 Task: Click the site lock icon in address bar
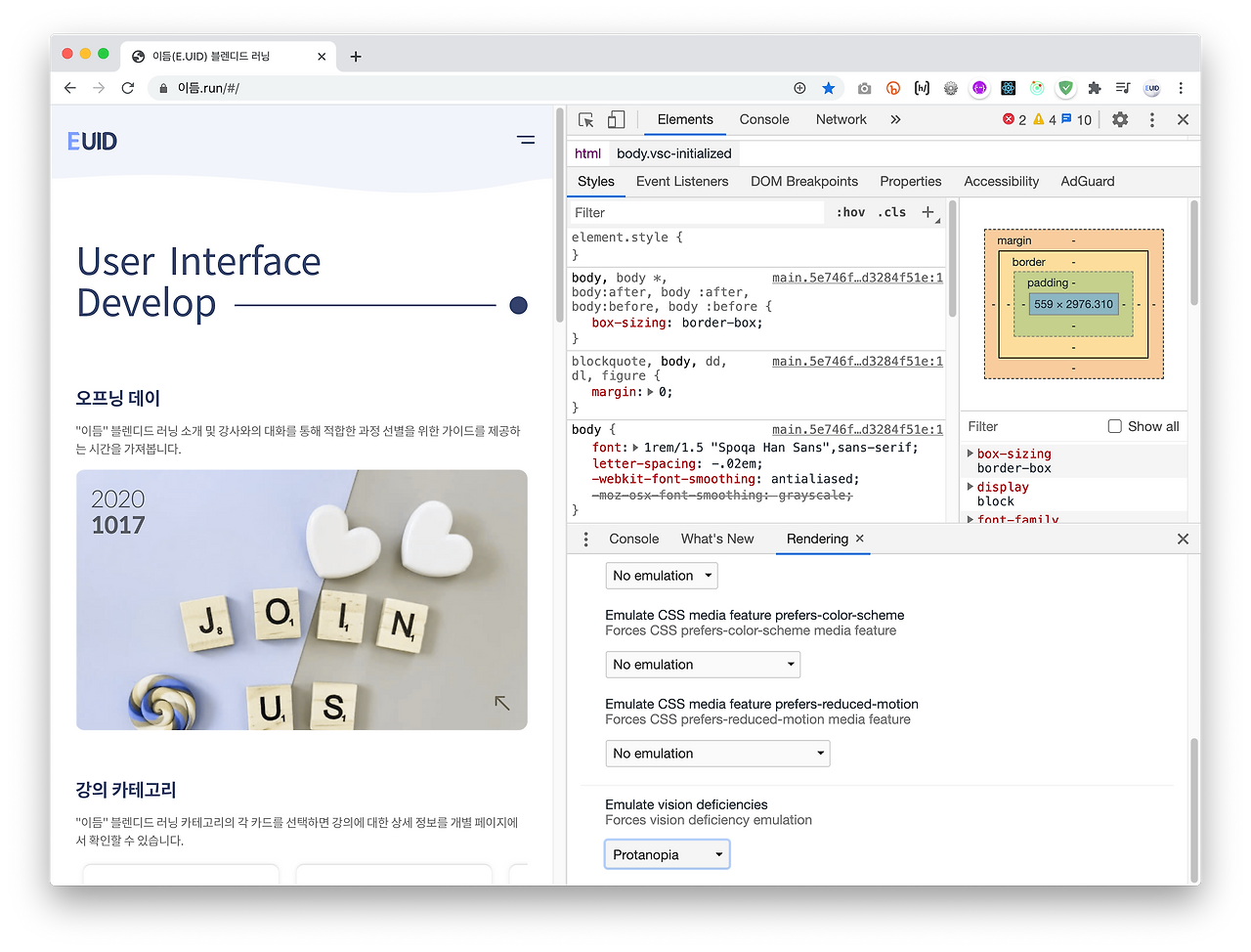[163, 88]
